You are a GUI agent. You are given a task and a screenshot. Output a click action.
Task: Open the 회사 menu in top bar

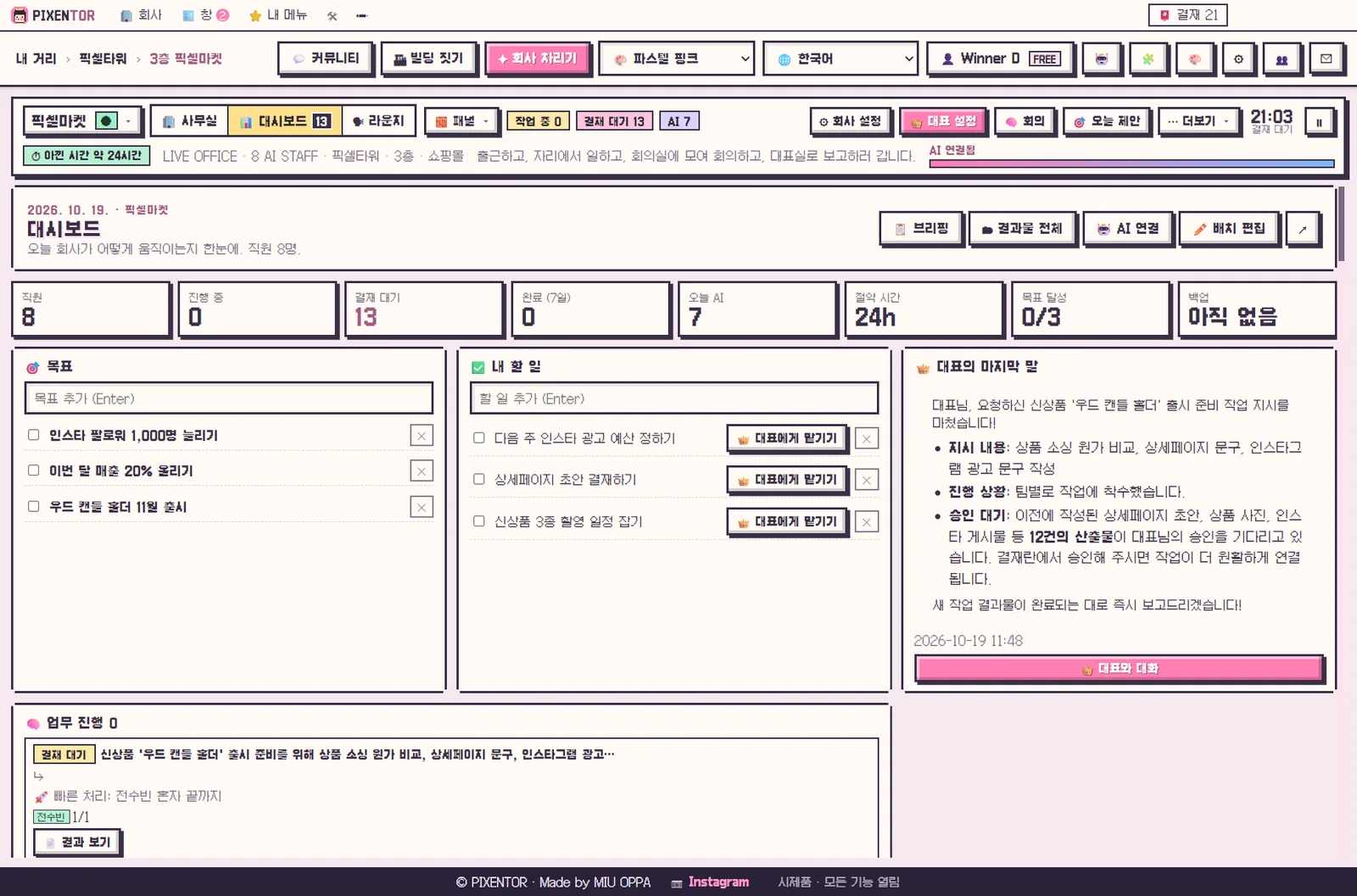pos(141,15)
